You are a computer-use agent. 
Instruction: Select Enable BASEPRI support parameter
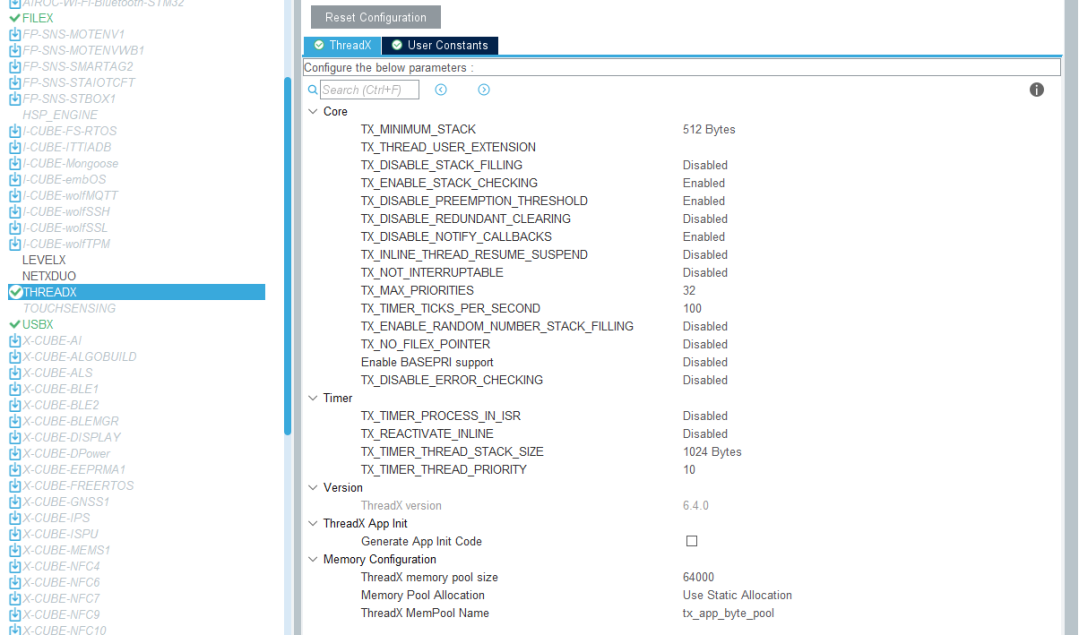pos(427,362)
